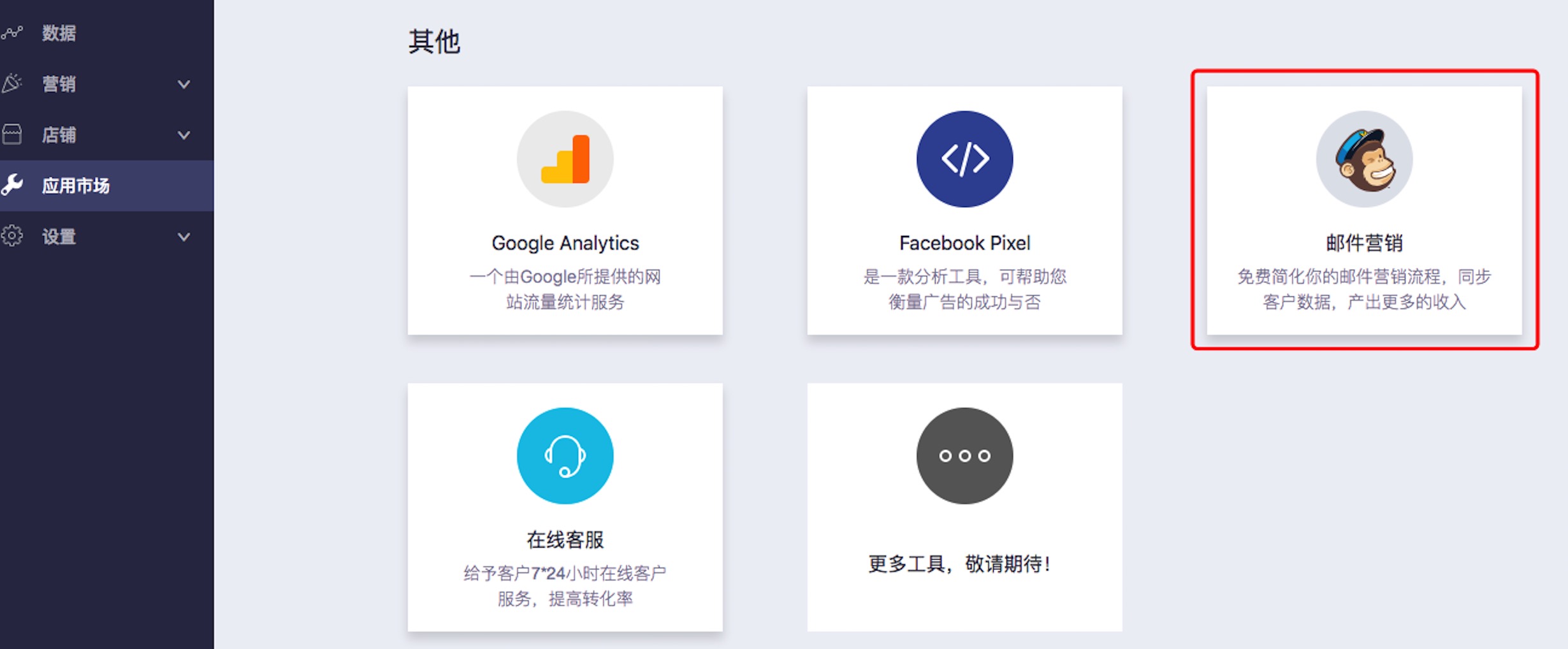Click the Google Analytics bar-chart icon
Screen dimensions: 1568x649
click(x=565, y=159)
